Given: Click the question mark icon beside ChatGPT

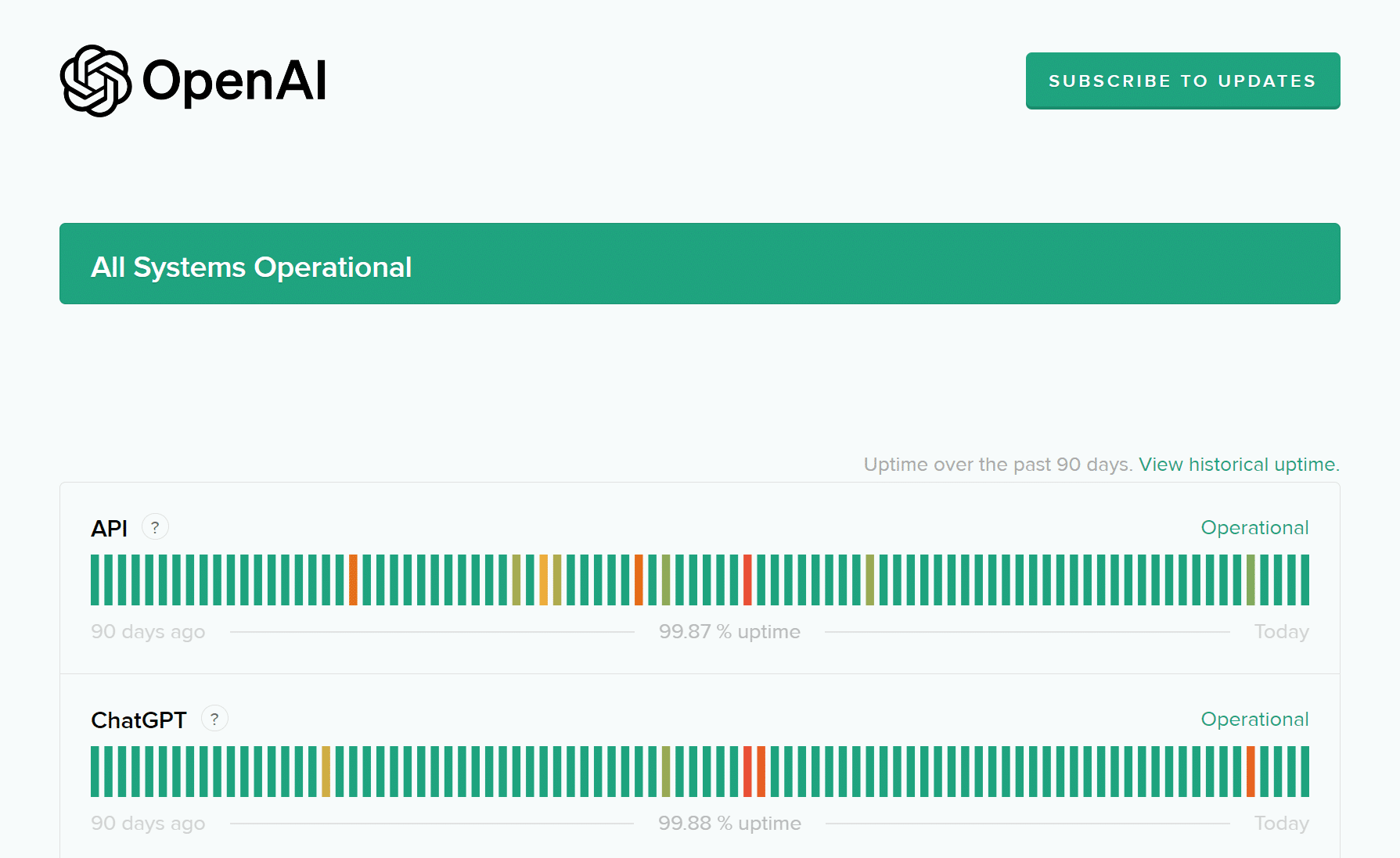Looking at the screenshot, I should click(214, 719).
